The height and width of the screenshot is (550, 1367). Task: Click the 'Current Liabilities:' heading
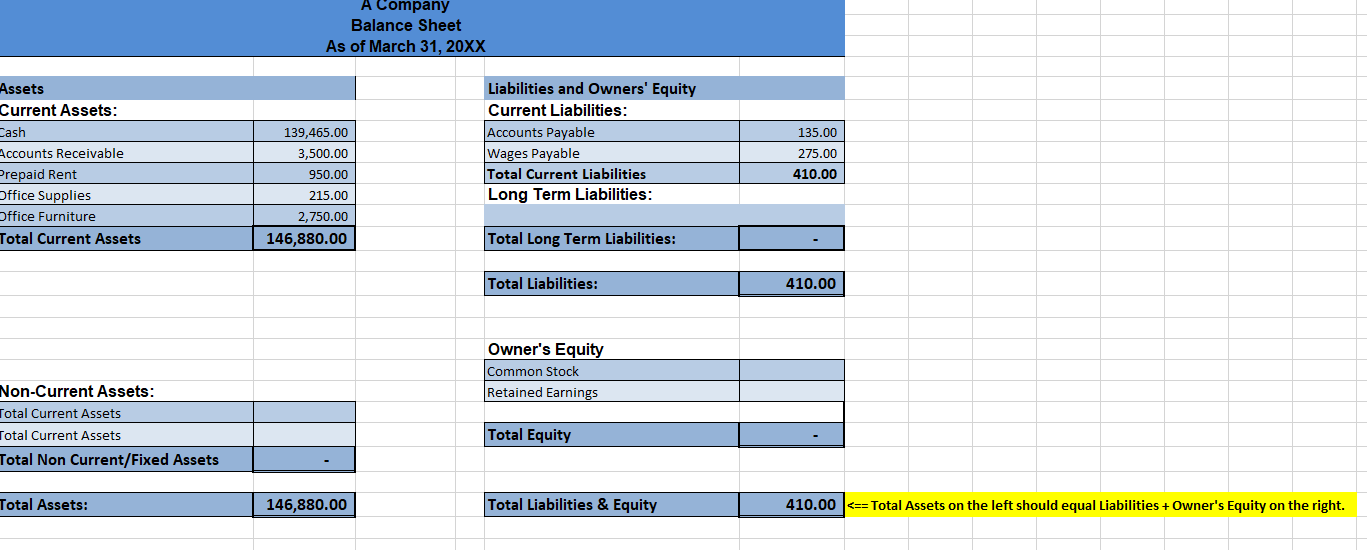tap(558, 110)
